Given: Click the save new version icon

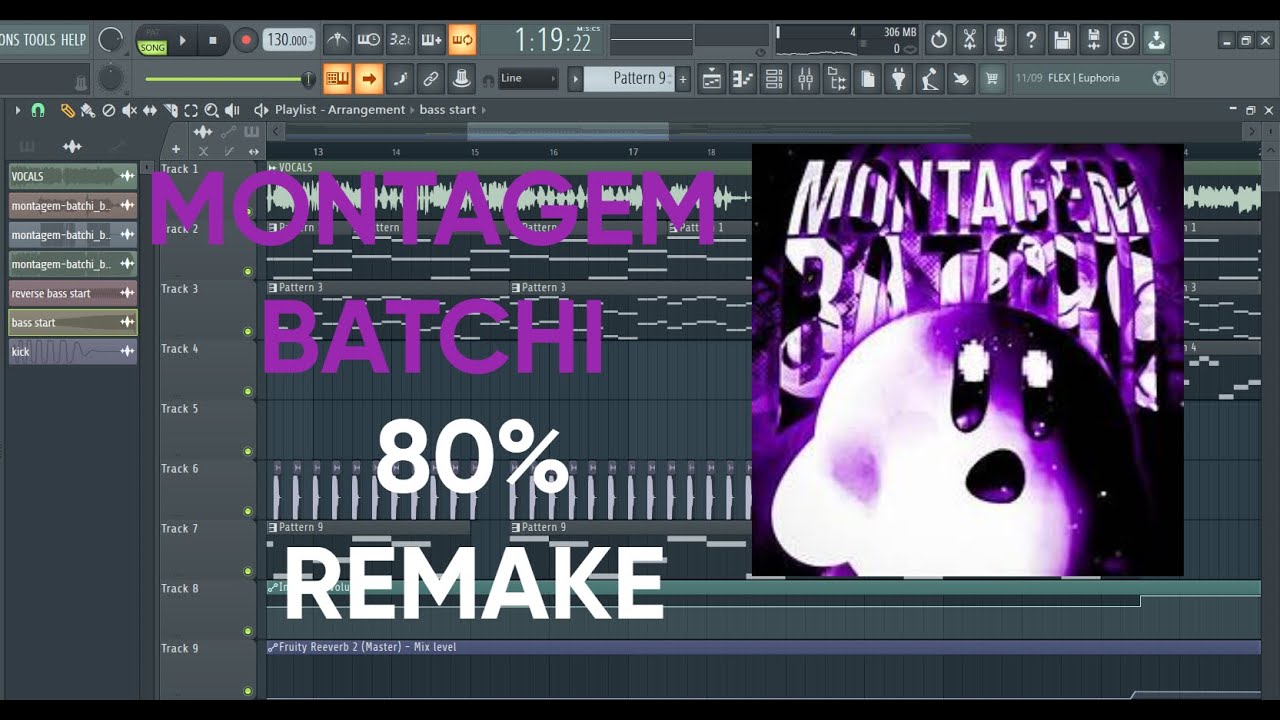Looking at the screenshot, I should pyautogui.click(x=1094, y=40).
